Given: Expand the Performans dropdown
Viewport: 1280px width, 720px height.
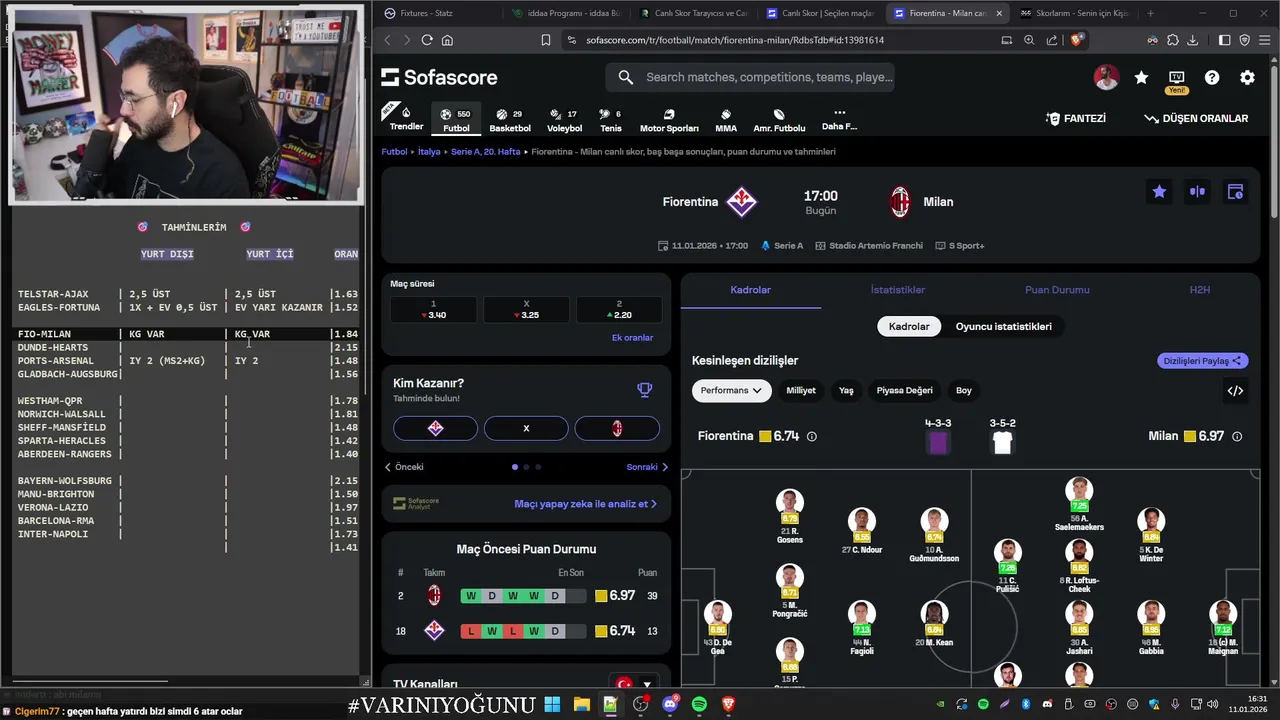Looking at the screenshot, I should tap(731, 390).
